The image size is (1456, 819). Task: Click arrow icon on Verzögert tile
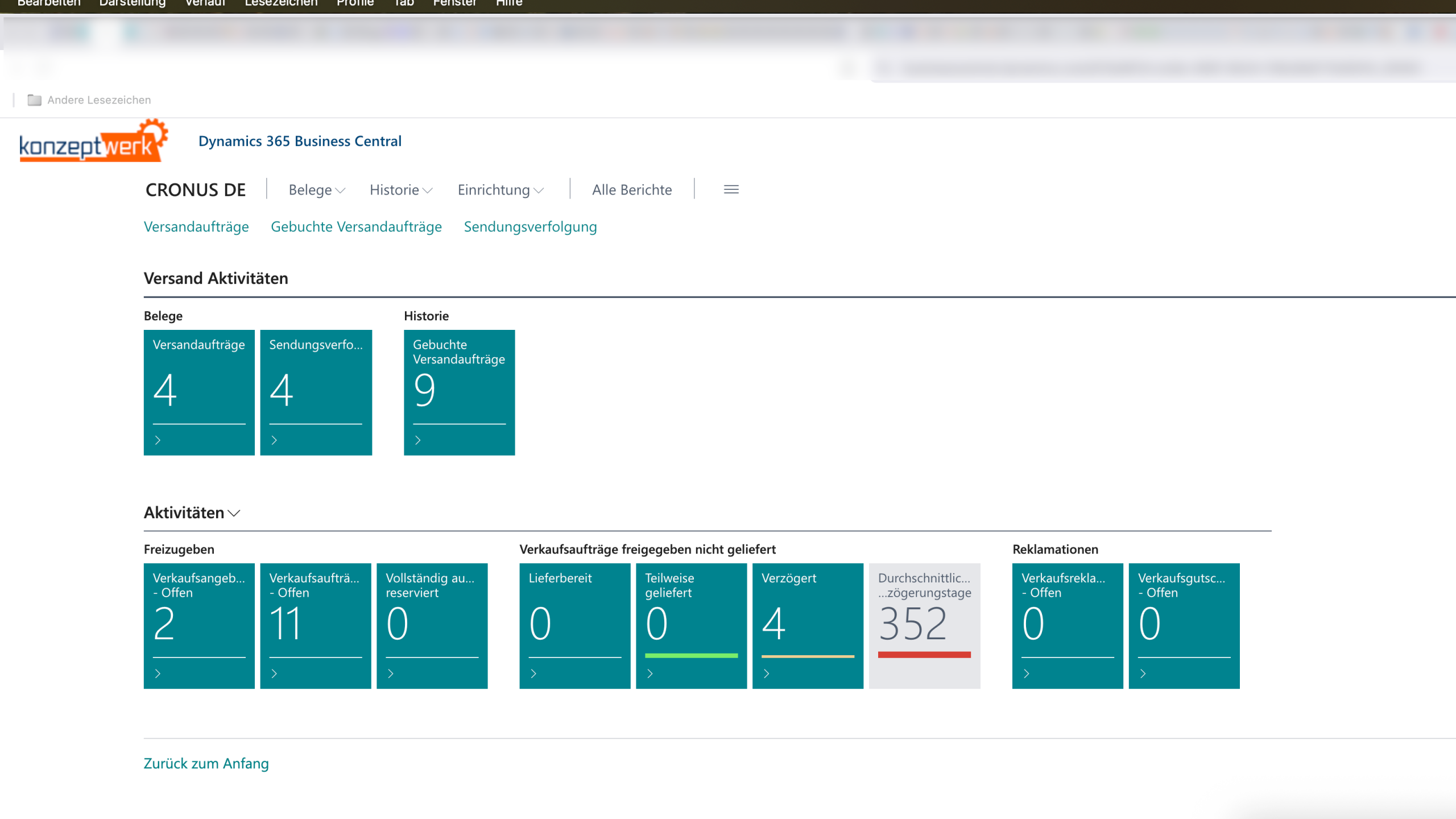pos(767,673)
